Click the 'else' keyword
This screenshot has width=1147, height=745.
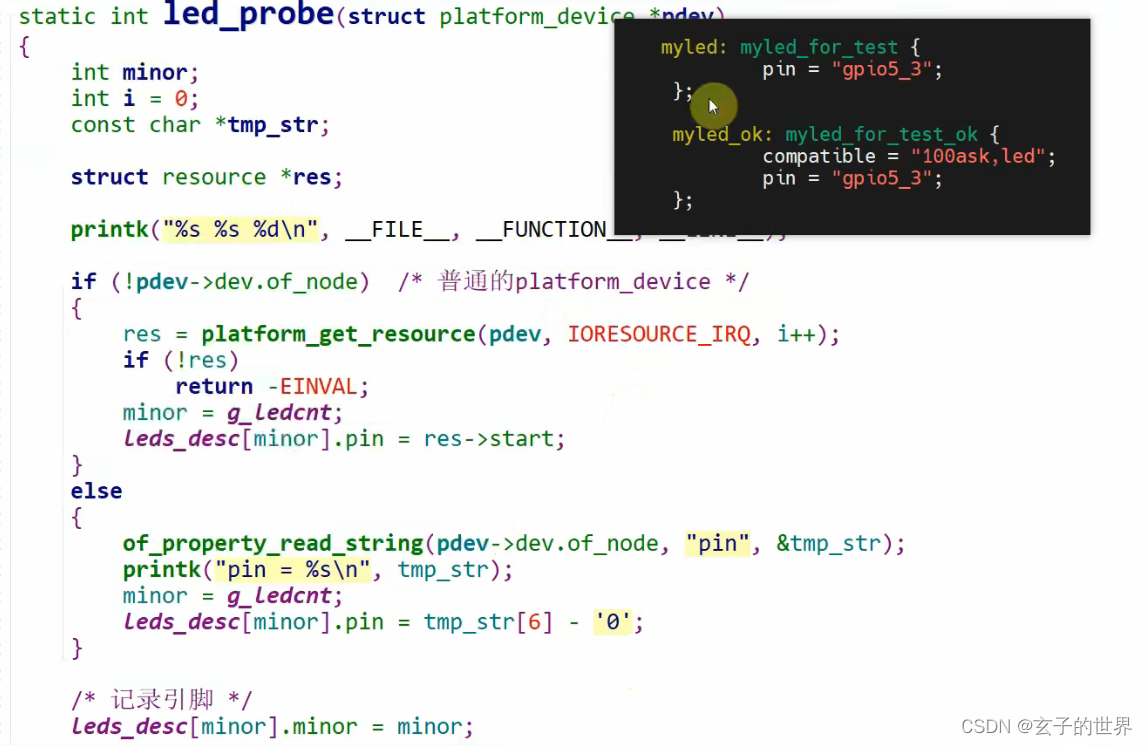[97, 491]
